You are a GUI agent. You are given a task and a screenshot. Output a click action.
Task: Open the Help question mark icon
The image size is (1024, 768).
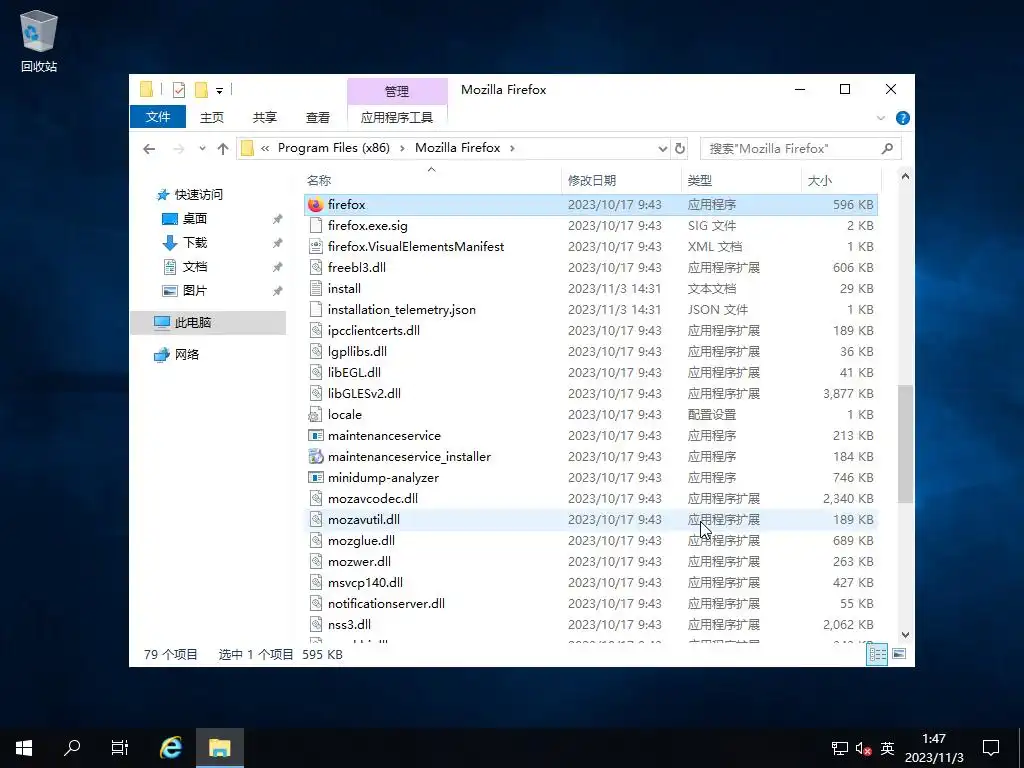[x=903, y=118]
